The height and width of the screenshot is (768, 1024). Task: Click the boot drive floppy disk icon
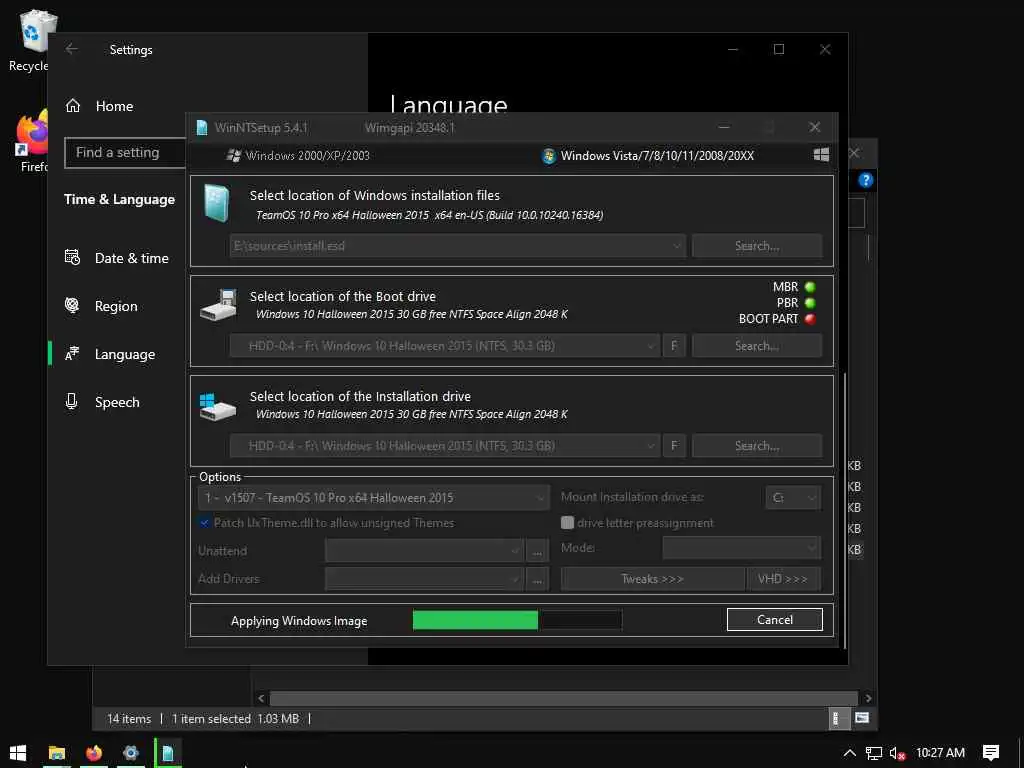[x=218, y=305]
